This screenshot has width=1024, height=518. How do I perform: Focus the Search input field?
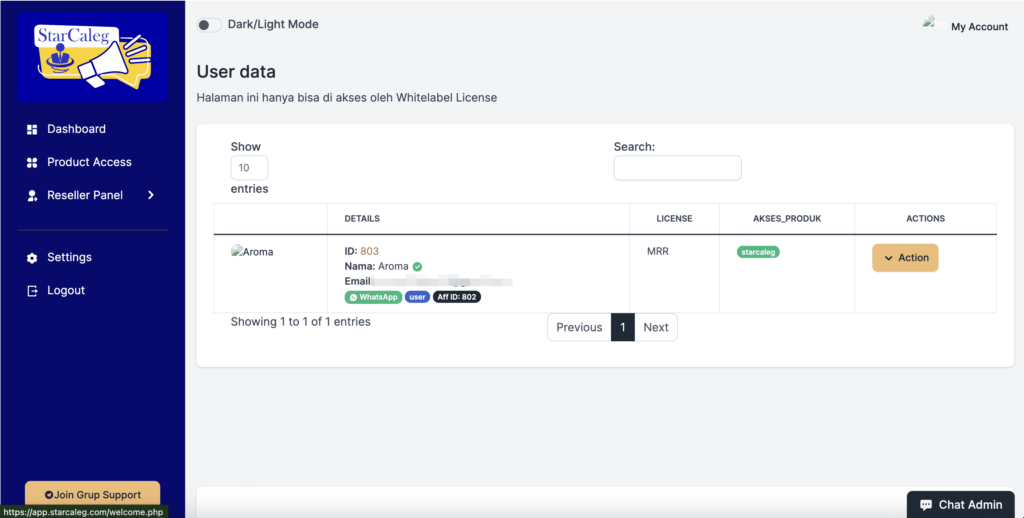click(677, 168)
